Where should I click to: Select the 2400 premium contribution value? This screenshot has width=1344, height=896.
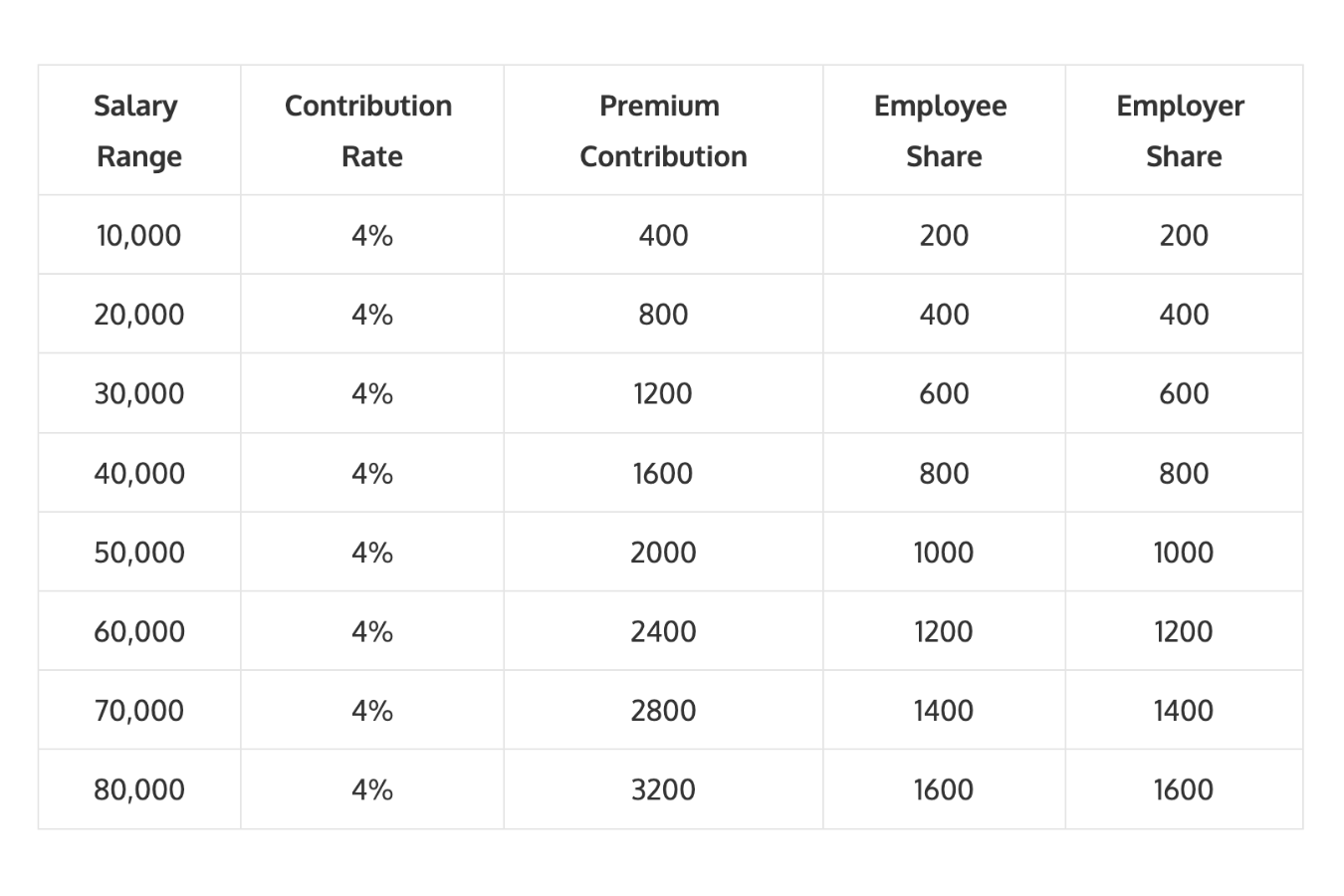point(662,631)
